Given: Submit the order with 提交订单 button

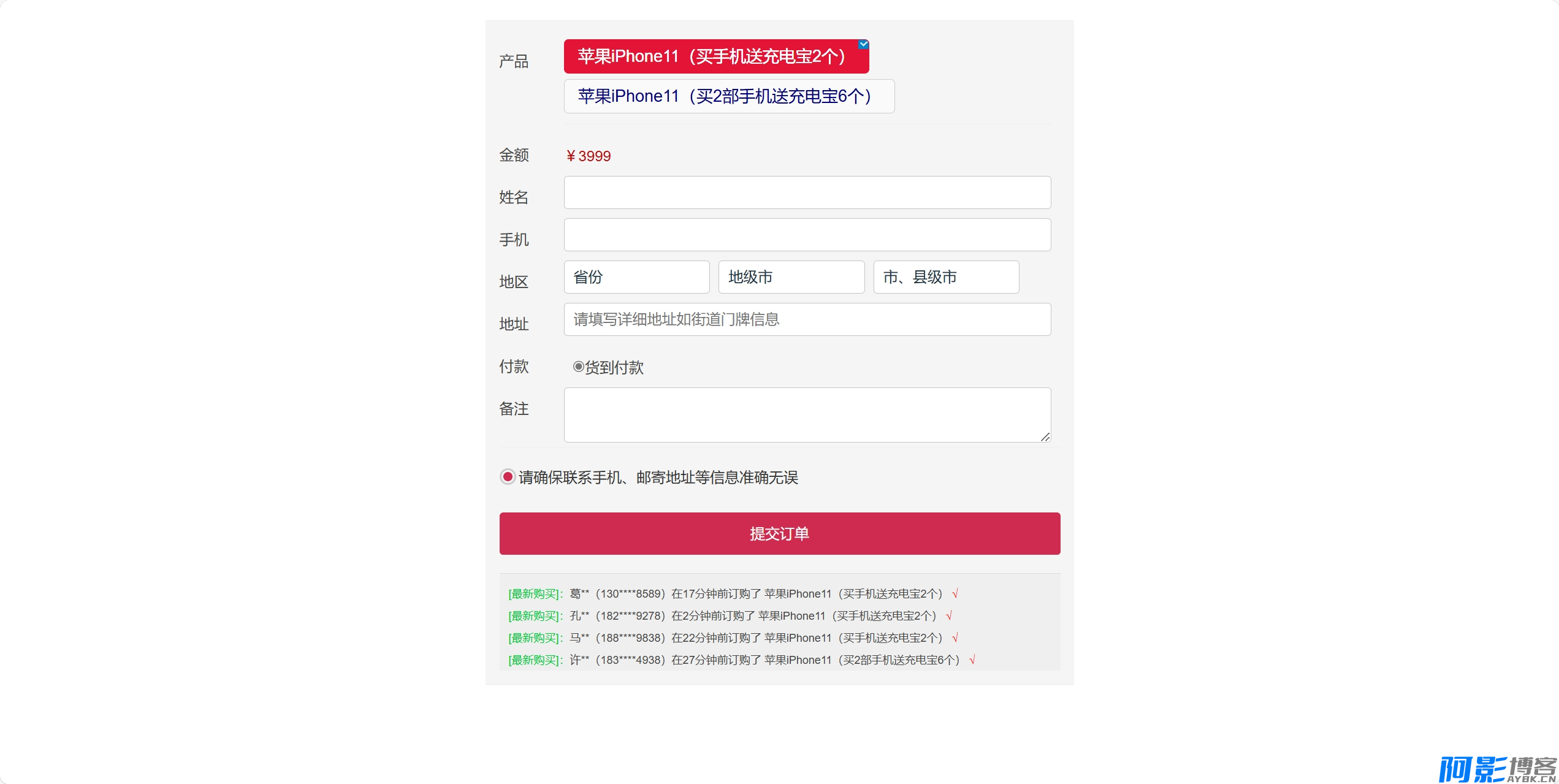Looking at the screenshot, I should pos(780,533).
